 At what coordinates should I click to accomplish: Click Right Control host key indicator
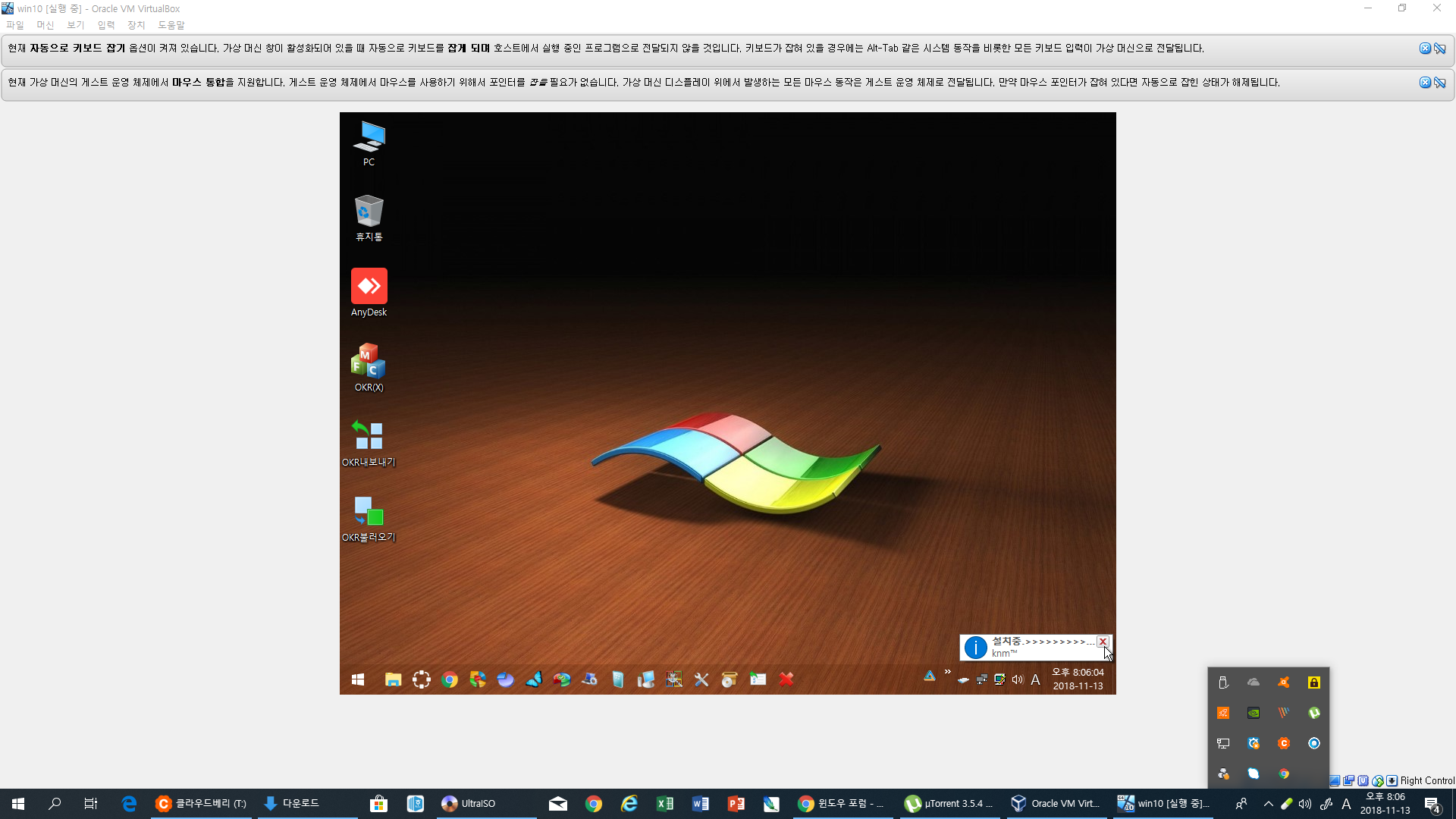[1427, 780]
